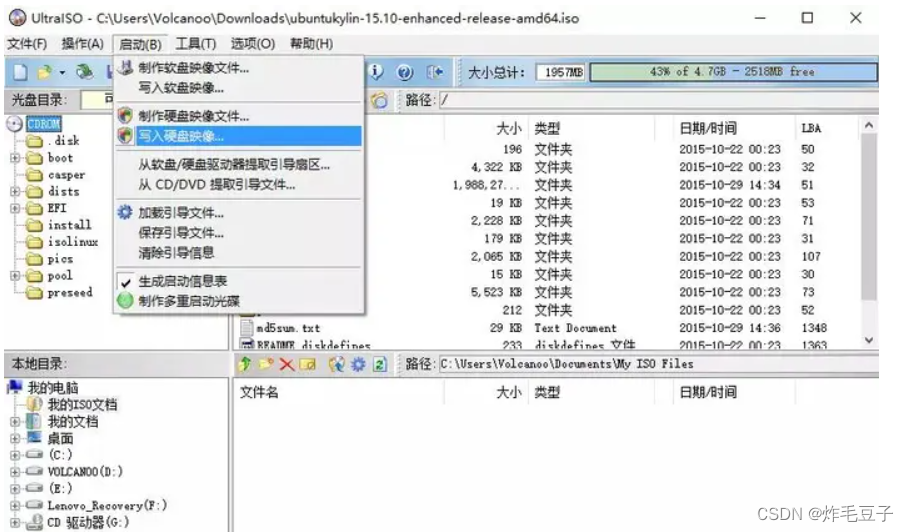Select the casper folder in tree
The height and width of the screenshot is (532, 909).
pyautogui.click(x=66, y=174)
